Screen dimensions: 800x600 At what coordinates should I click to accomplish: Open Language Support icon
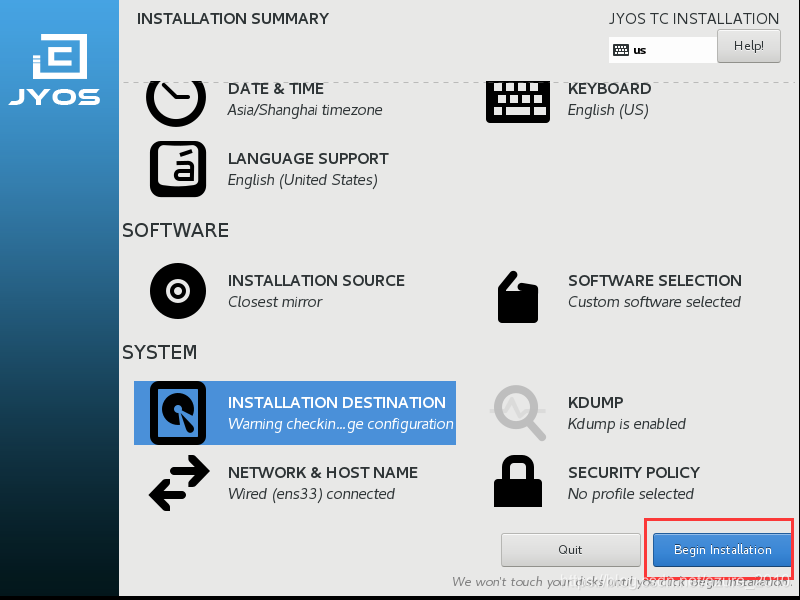point(178,169)
